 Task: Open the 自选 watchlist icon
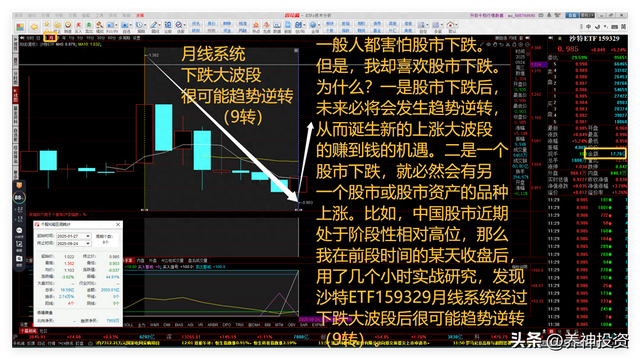click(x=124, y=25)
